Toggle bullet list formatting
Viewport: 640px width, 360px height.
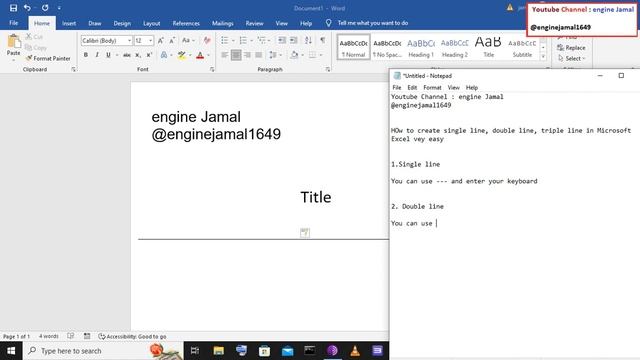click(x=224, y=40)
